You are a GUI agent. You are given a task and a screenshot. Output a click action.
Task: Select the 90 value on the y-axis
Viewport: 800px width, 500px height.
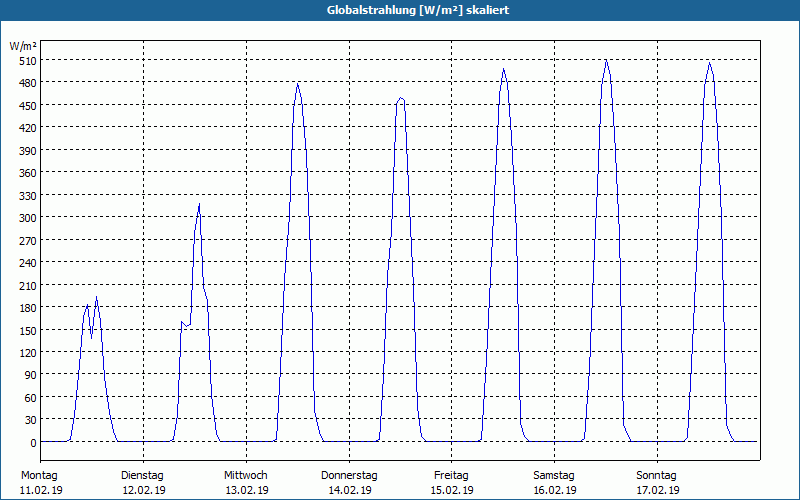30,375
